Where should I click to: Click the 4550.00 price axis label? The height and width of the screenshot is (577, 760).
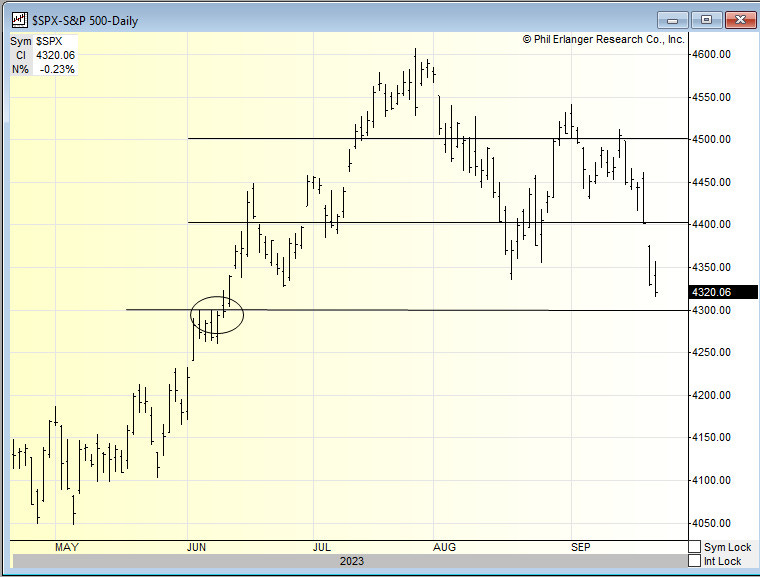pos(712,97)
